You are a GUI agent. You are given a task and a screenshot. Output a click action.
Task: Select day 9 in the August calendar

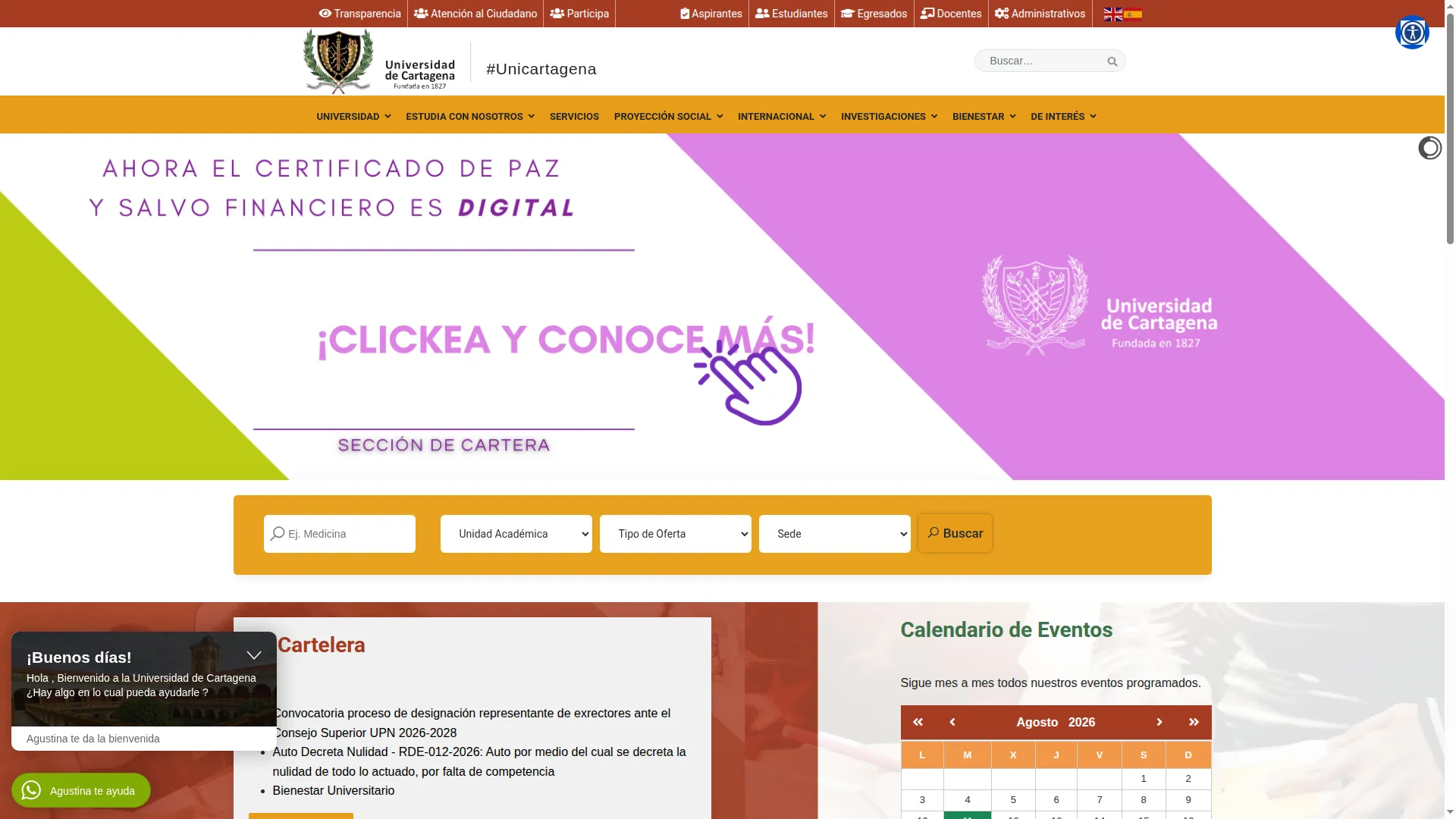click(x=1188, y=800)
